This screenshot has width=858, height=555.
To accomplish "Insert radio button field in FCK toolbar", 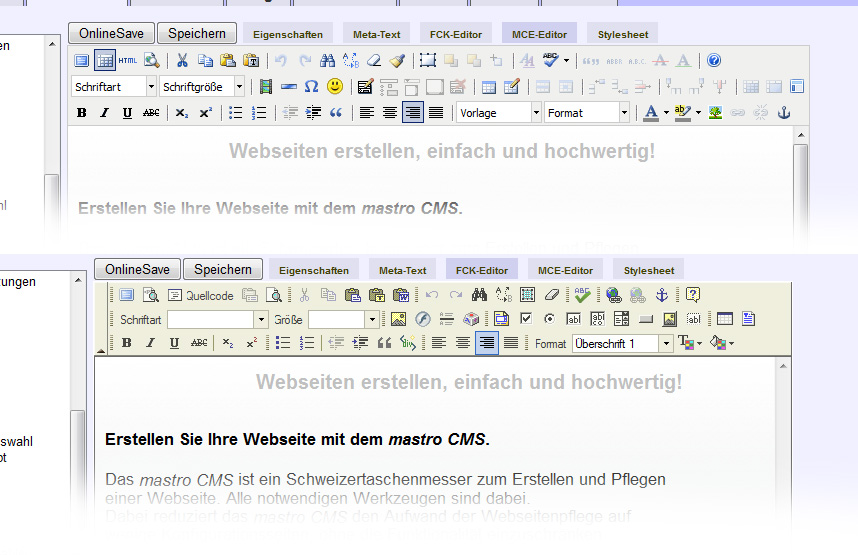I will point(549,319).
